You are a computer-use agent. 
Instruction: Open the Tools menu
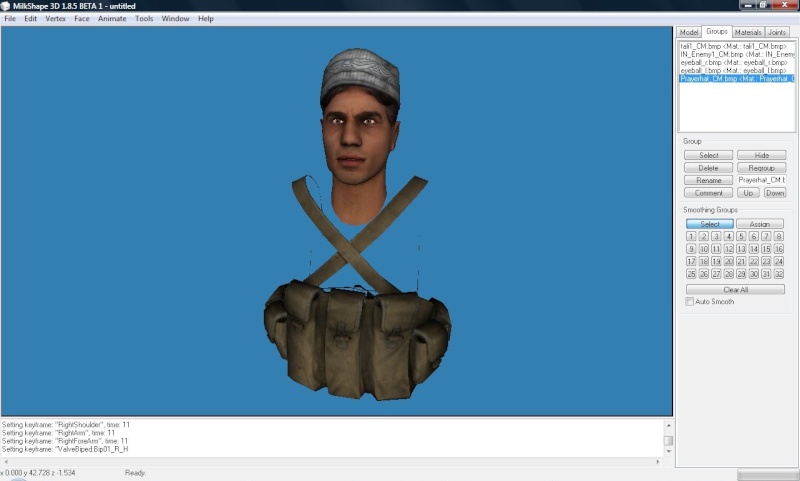click(144, 18)
